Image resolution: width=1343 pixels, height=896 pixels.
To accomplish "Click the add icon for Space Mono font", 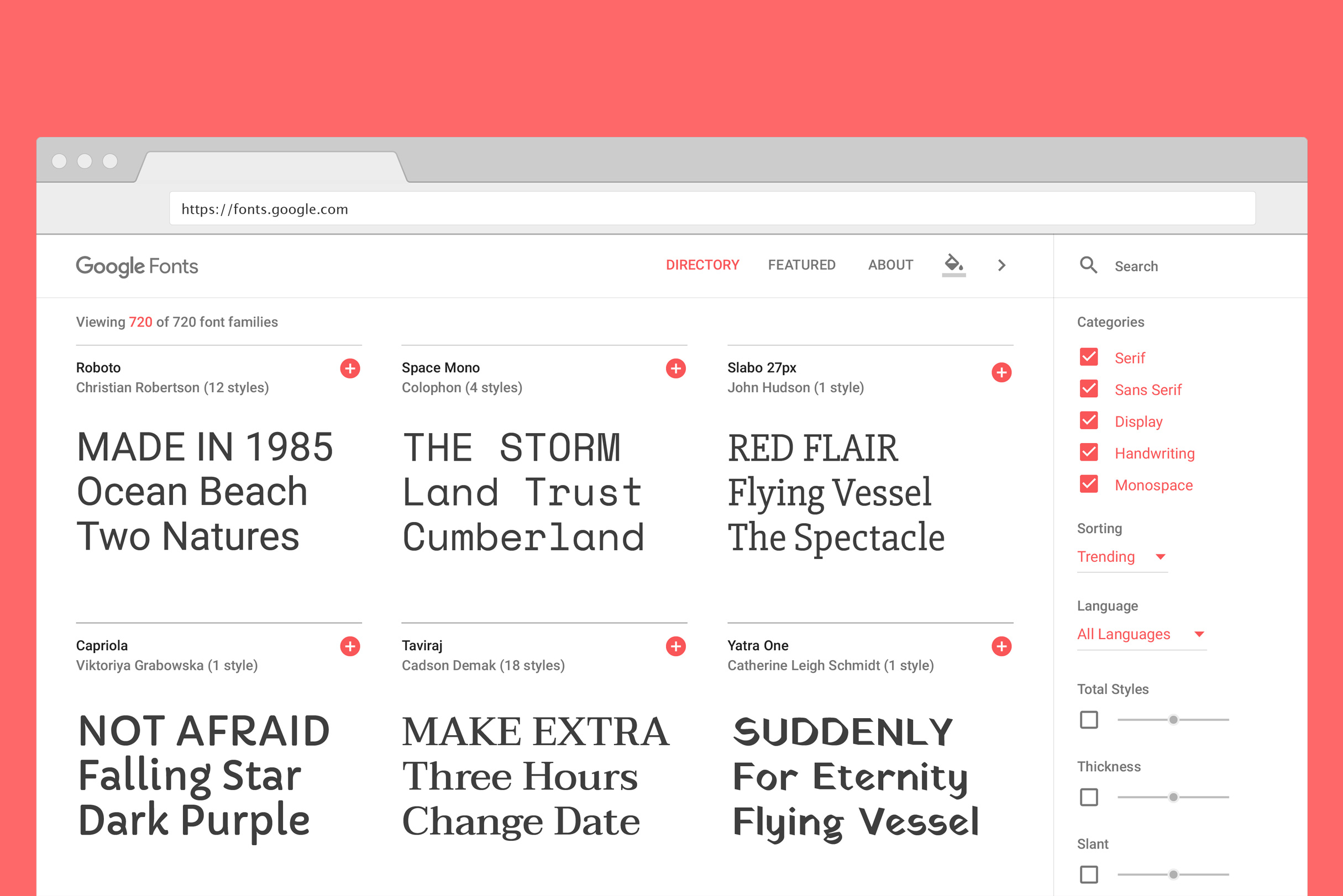I will click(x=675, y=367).
